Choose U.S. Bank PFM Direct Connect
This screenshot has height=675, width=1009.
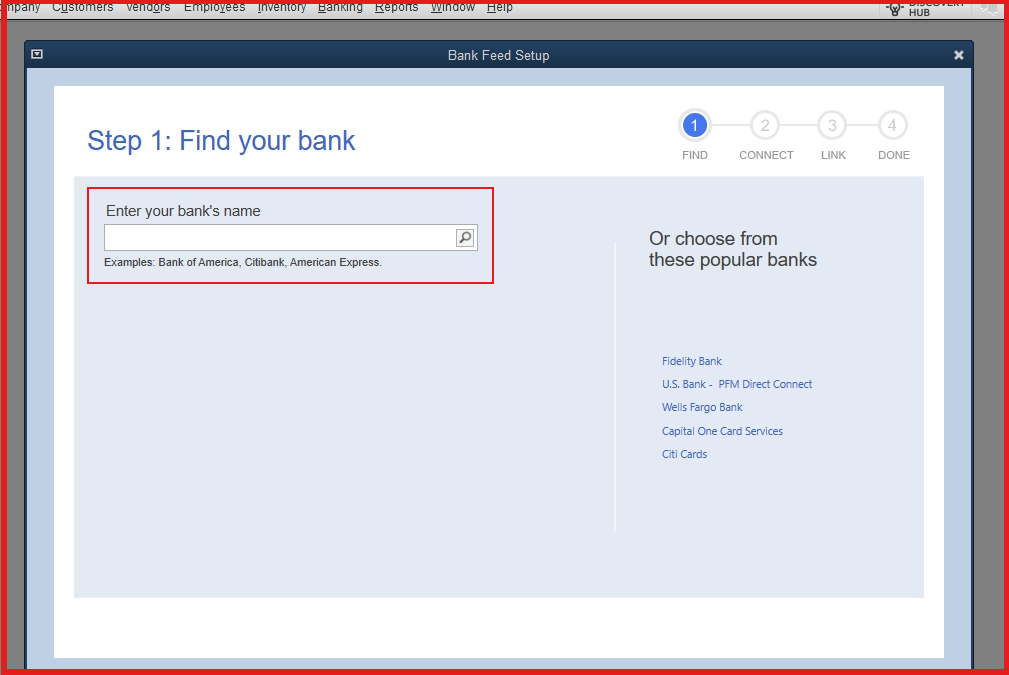(x=737, y=384)
